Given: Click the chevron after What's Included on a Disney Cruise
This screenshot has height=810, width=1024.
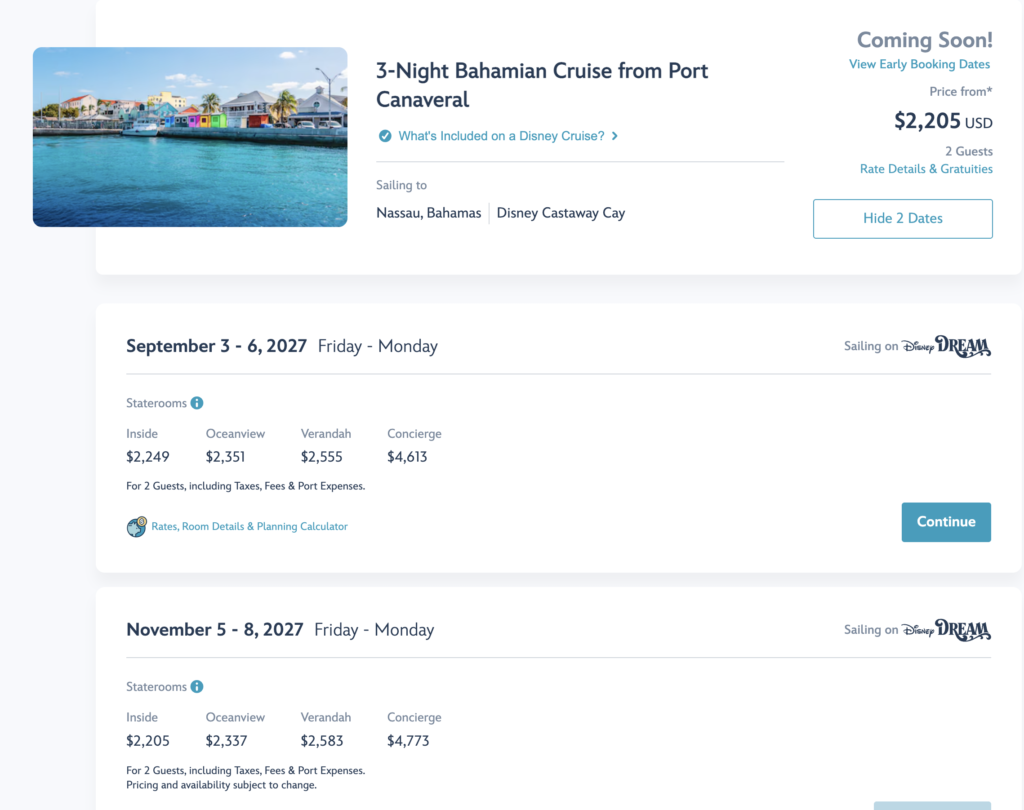Looking at the screenshot, I should (615, 136).
